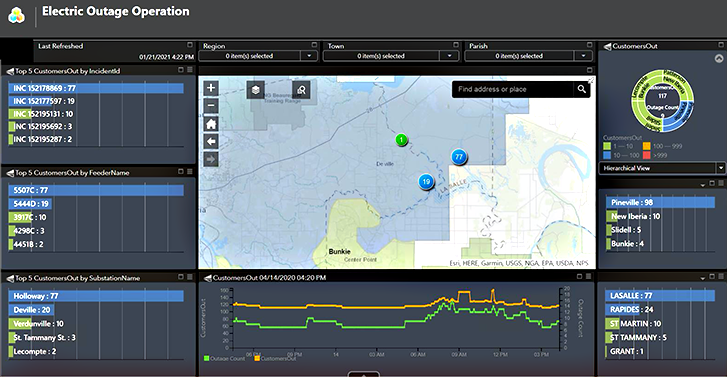Select the 19 outage cluster on map
The width and height of the screenshot is (727, 377).
pyautogui.click(x=426, y=181)
